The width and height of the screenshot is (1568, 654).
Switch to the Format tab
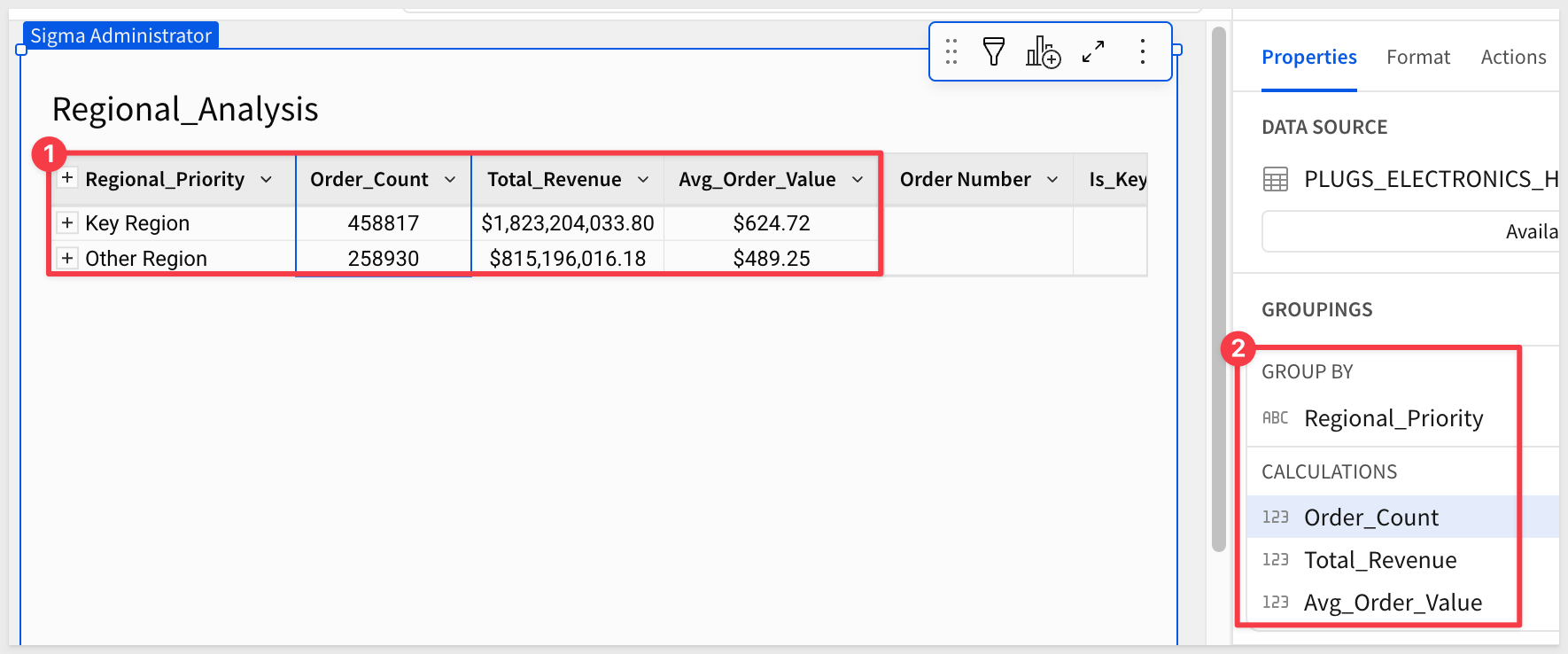click(1417, 58)
